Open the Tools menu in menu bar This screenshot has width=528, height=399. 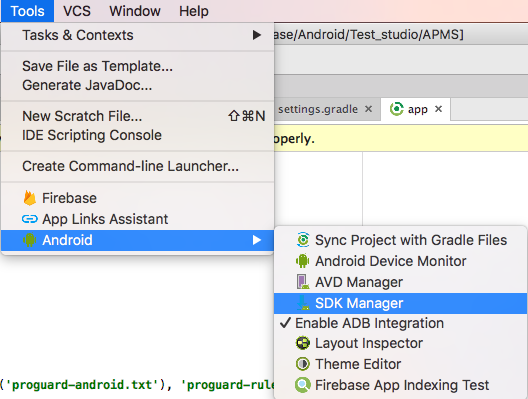click(x=27, y=11)
